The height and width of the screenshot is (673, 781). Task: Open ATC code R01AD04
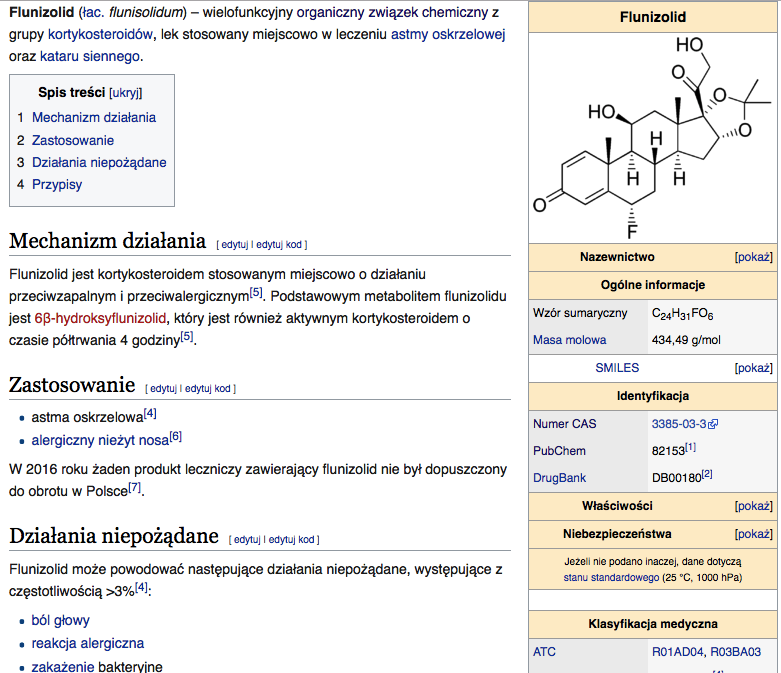(x=677, y=652)
